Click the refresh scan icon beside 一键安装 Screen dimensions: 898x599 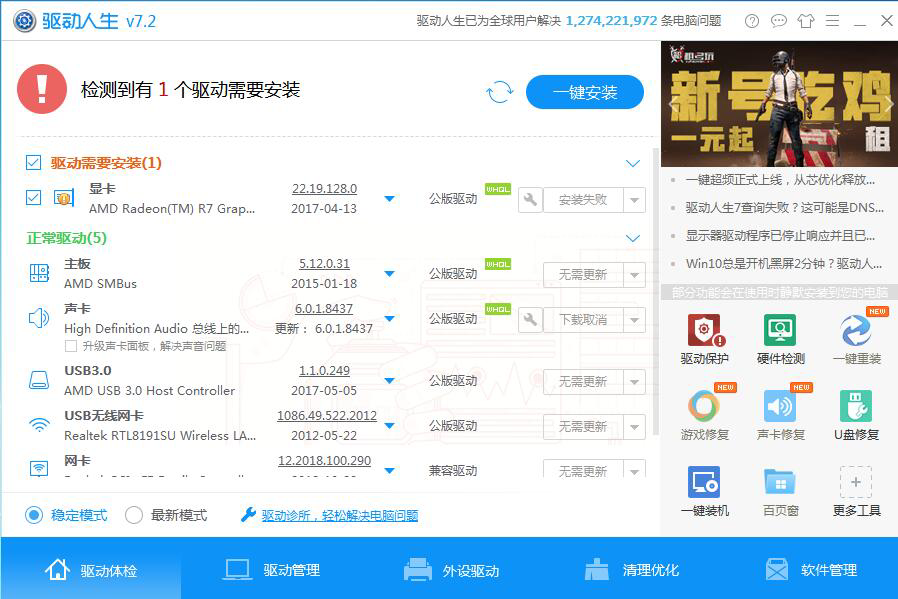point(499,92)
